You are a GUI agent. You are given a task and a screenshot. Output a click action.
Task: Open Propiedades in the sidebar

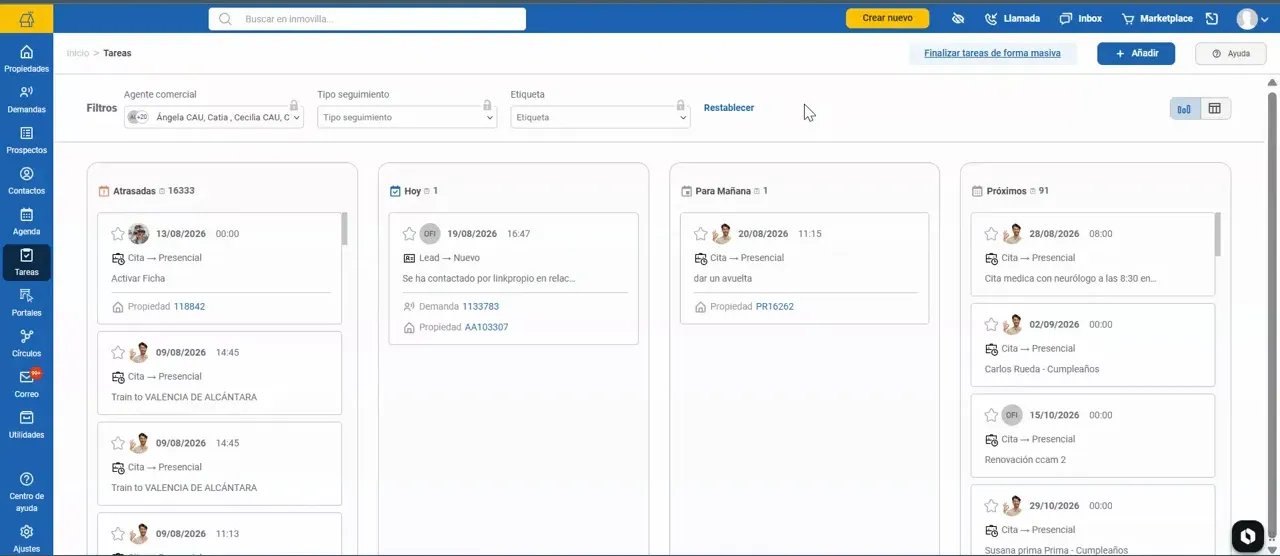tap(26, 59)
